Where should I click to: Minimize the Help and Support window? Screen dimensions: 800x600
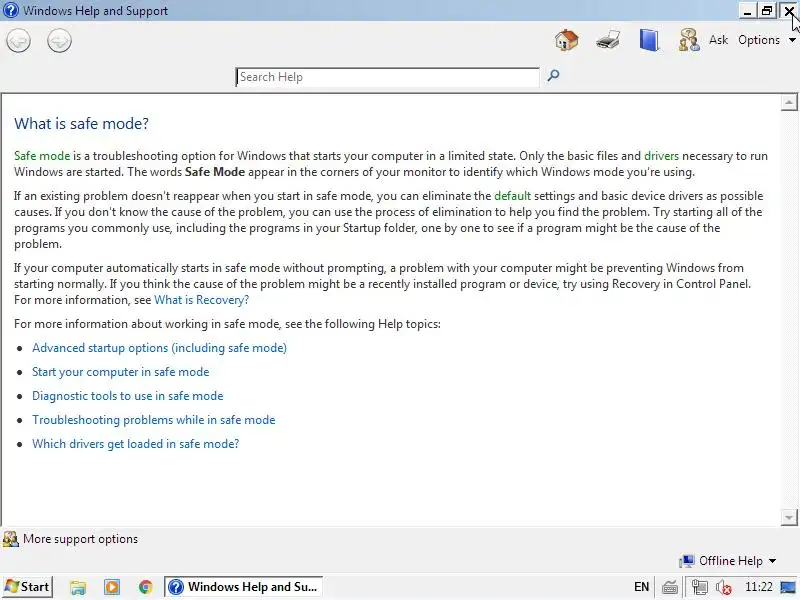[x=747, y=11]
